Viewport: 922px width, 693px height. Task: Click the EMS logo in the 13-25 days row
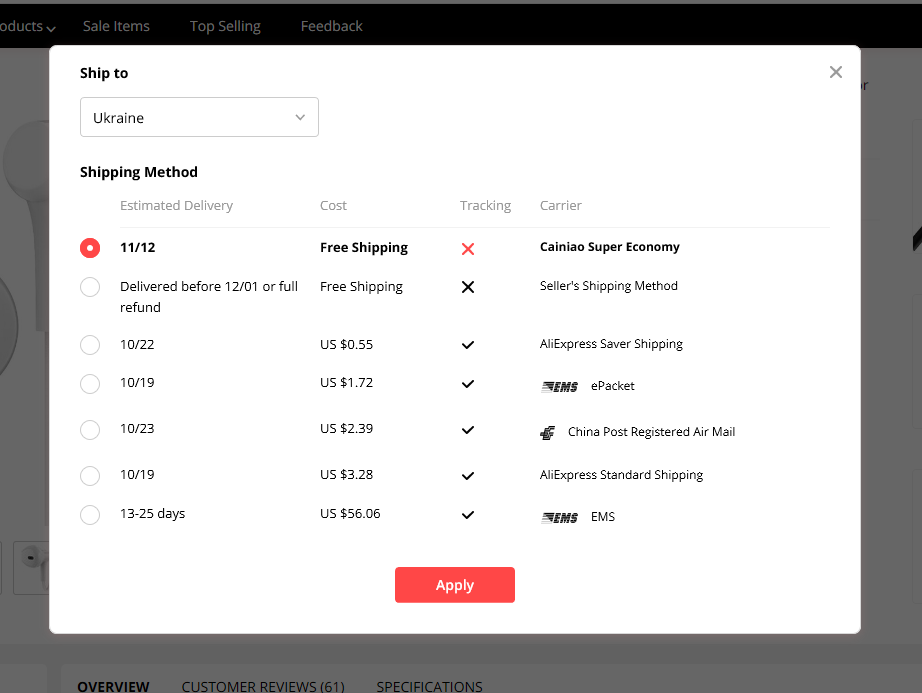pyautogui.click(x=559, y=517)
